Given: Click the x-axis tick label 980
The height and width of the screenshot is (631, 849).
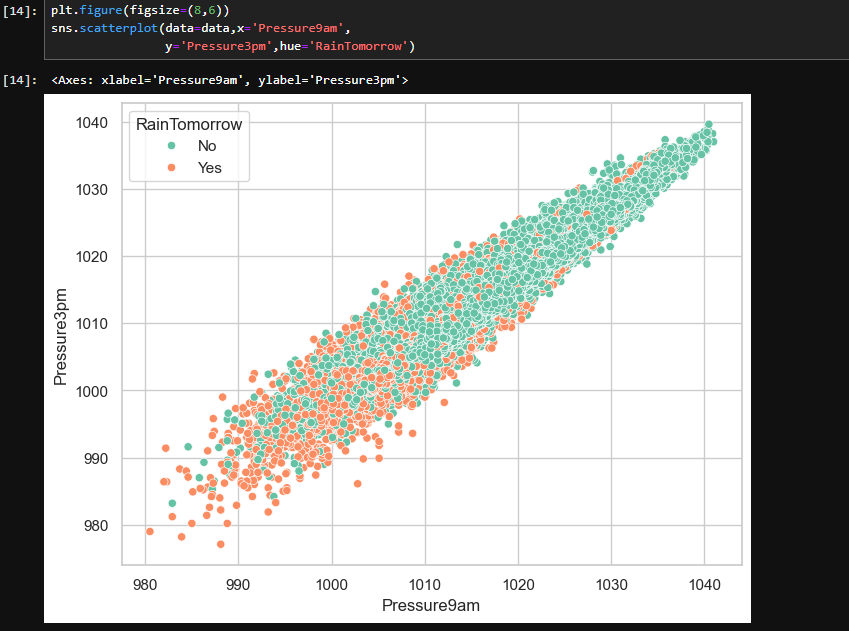Looking at the screenshot, I should (x=145, y=585).
